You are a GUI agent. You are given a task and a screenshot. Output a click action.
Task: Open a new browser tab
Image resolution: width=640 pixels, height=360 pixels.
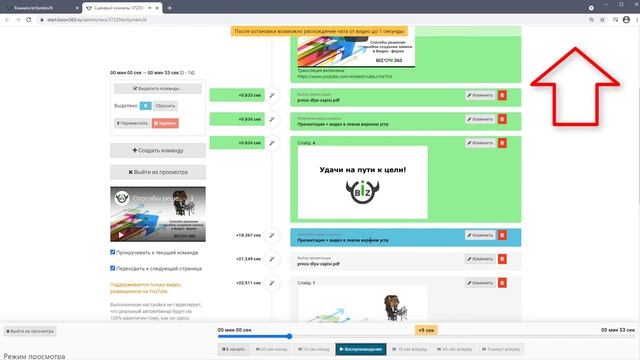(169, 8)
